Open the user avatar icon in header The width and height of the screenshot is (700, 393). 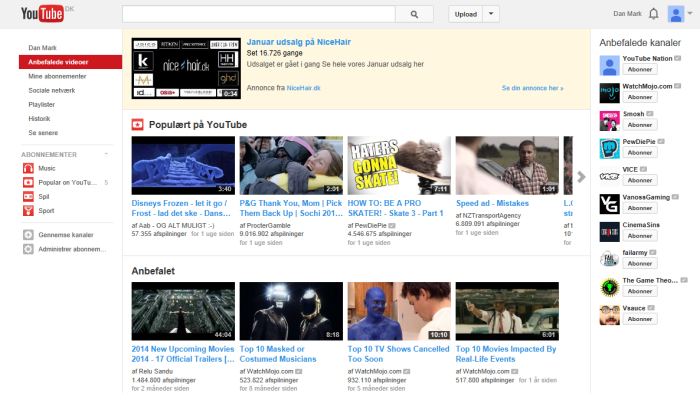(x=676, y=14)
